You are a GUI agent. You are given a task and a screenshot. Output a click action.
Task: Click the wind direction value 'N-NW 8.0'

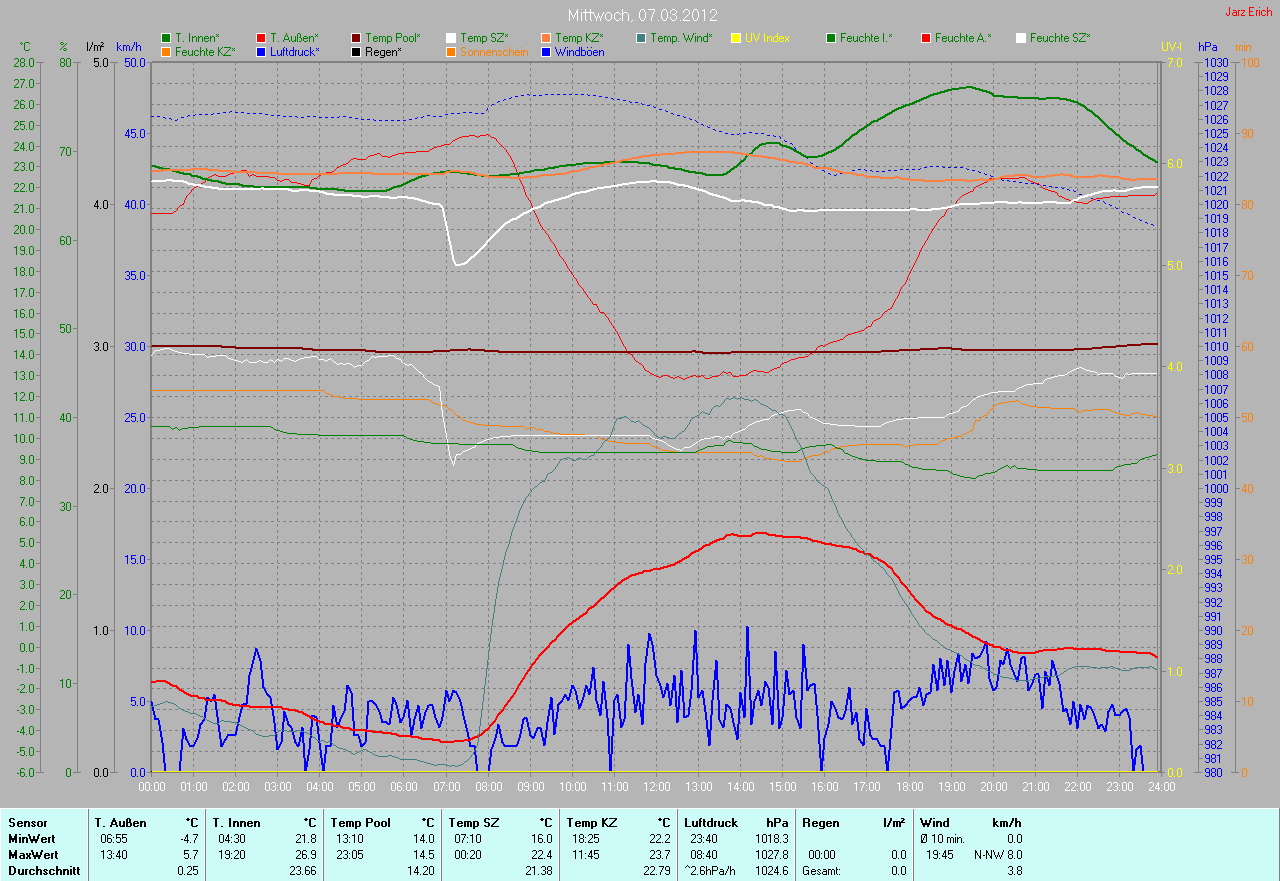(998, 855)
